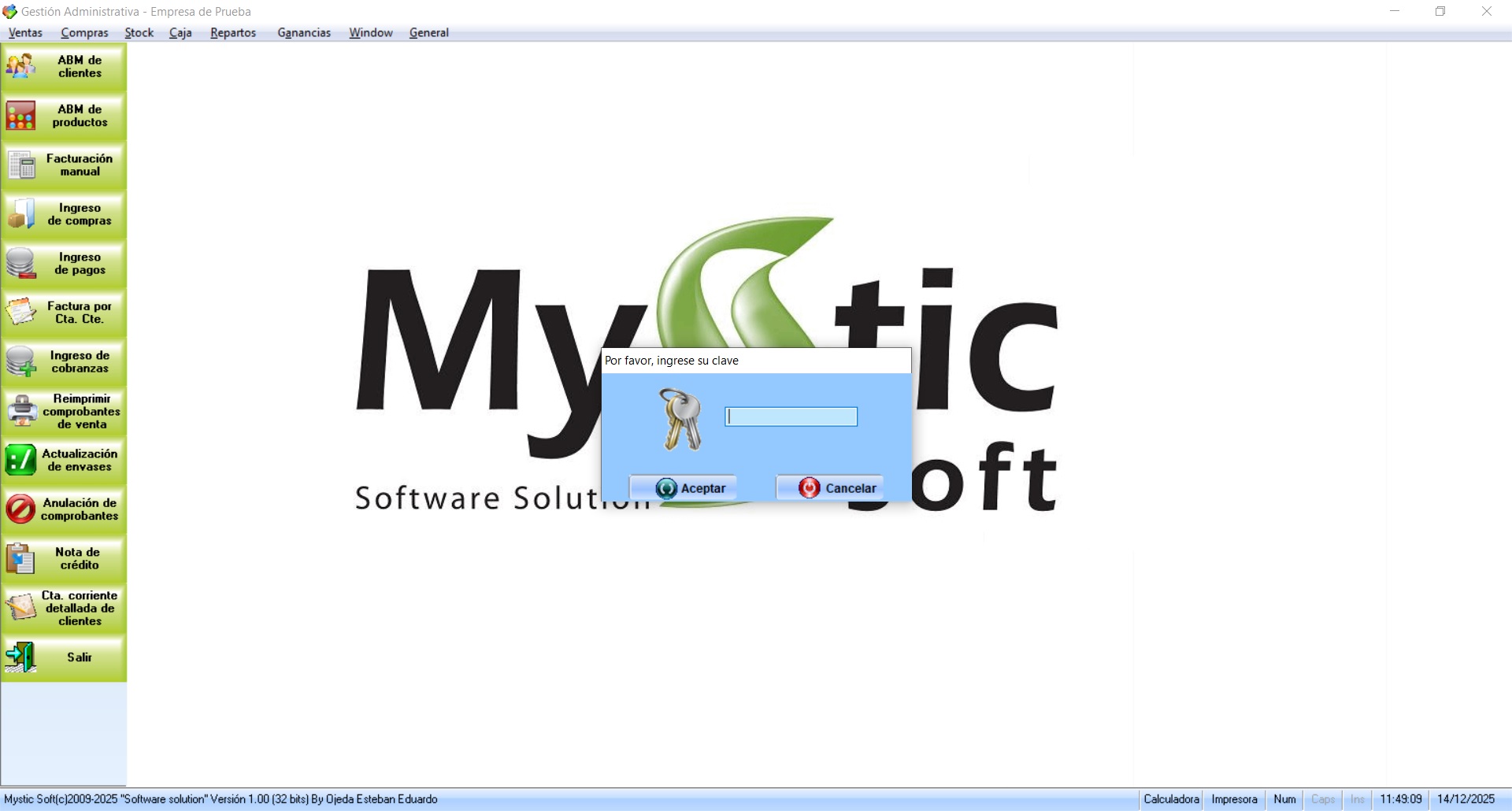
Task: Open Ingreso de pagos
Action: click(64, 264)
